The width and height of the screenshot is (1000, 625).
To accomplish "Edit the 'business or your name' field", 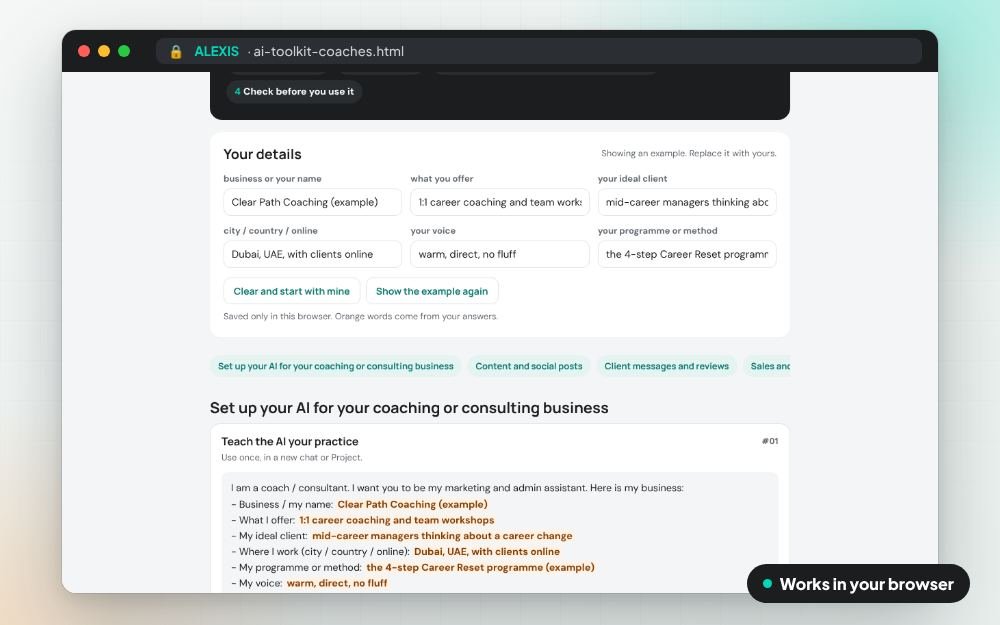I will (x=312, y=202).
